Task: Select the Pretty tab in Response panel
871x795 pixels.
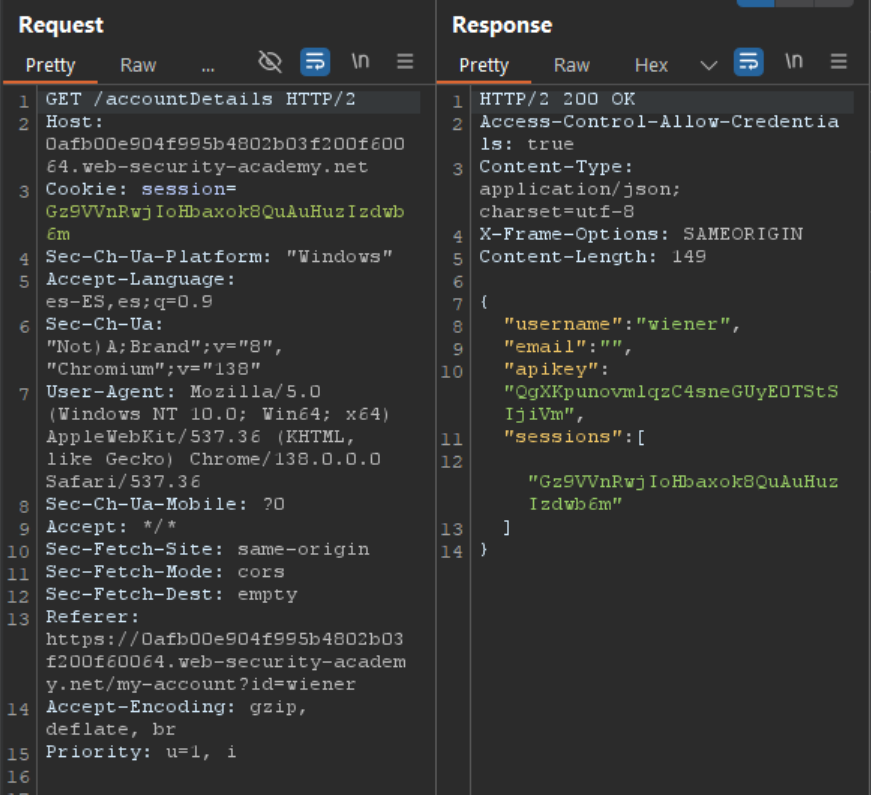Action: pyautogui.click(x=484, y=65)
